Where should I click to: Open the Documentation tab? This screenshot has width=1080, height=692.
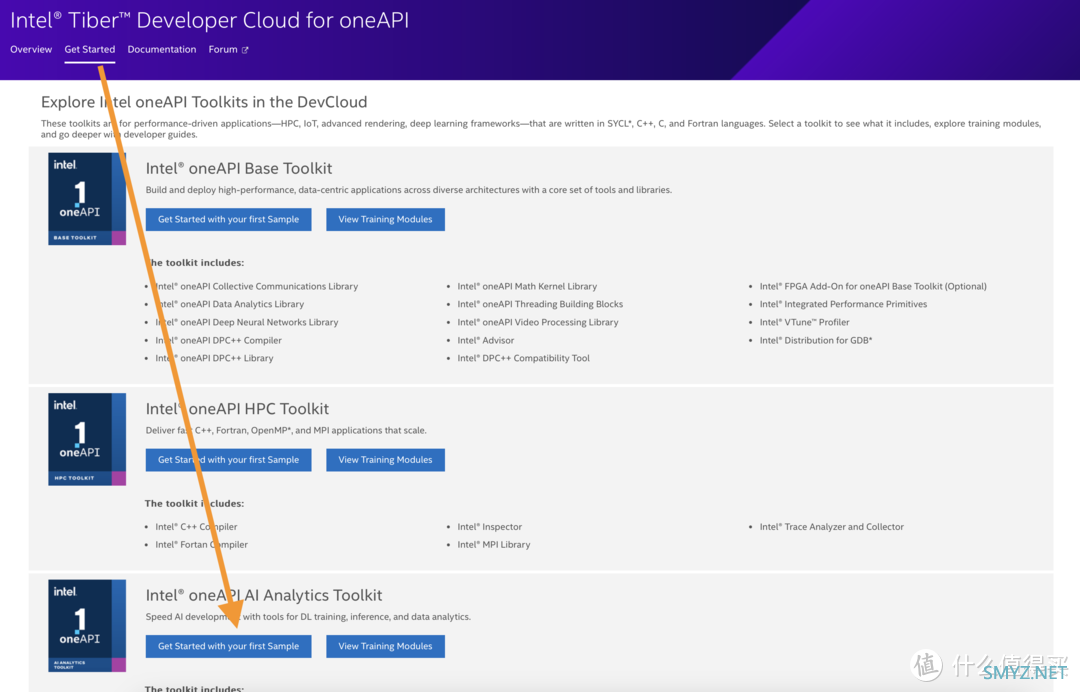pos(162,50)
